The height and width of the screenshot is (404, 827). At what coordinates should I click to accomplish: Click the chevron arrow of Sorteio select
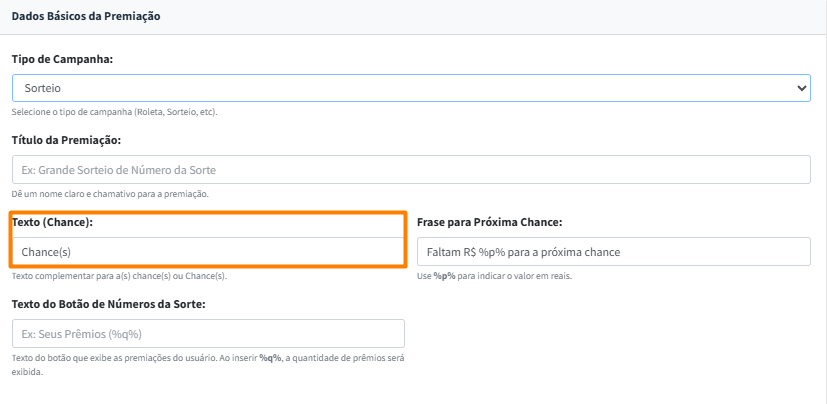[801, 89]
